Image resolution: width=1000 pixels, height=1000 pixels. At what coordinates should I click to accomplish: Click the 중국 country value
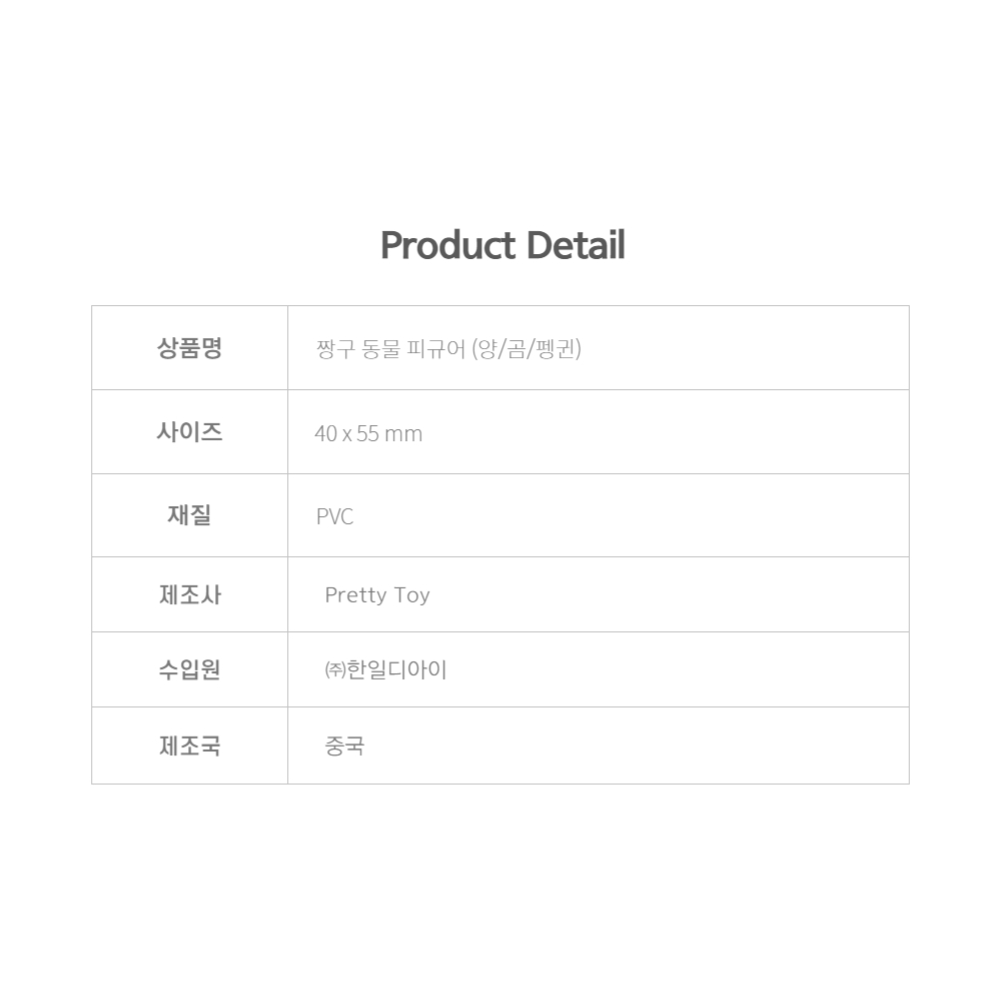(344, 746)
